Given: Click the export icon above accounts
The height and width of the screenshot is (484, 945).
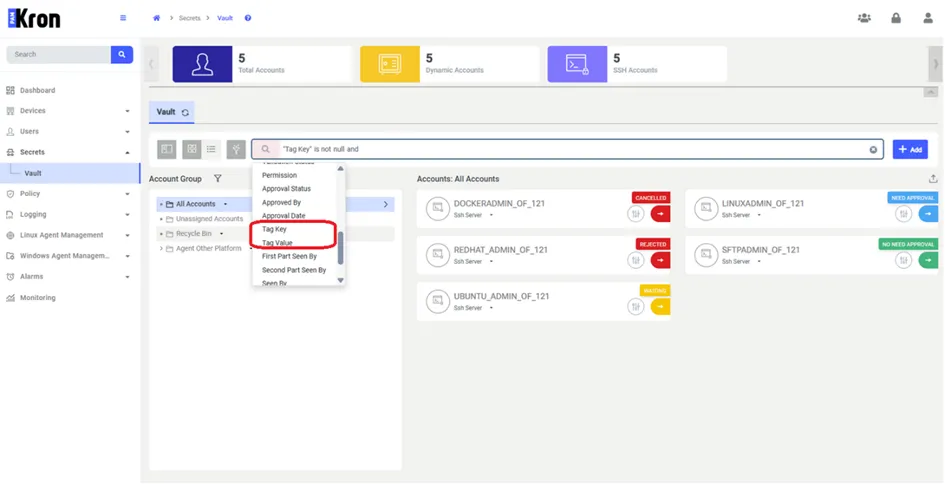Looking at the screenshot, I should point(933,179).
